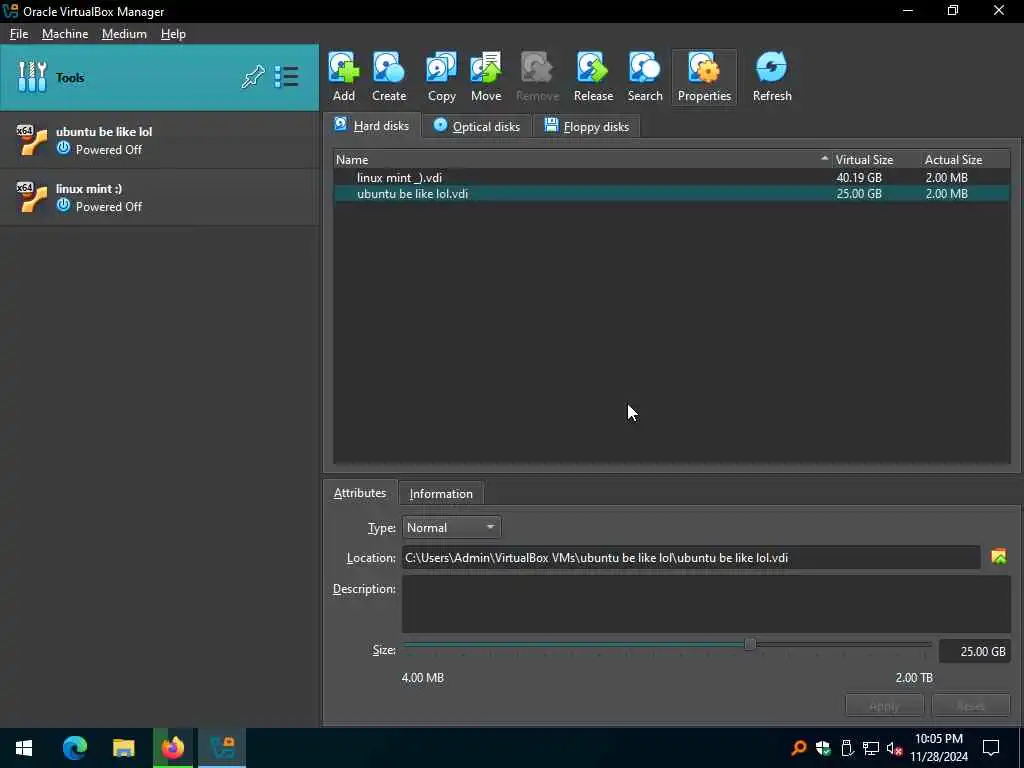Open Firefox from the taskbar
Screen dimensions: 1024x768
[x=172, y=748]
